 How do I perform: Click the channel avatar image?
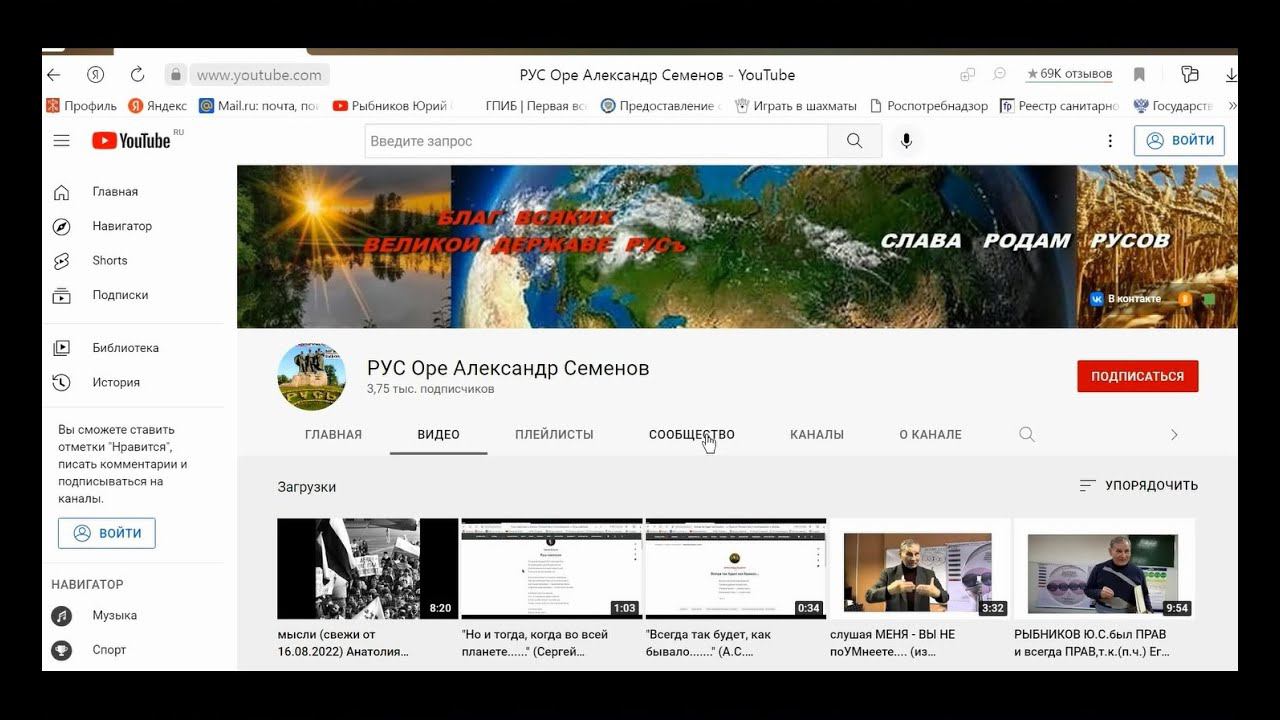[x=311, y=377]
